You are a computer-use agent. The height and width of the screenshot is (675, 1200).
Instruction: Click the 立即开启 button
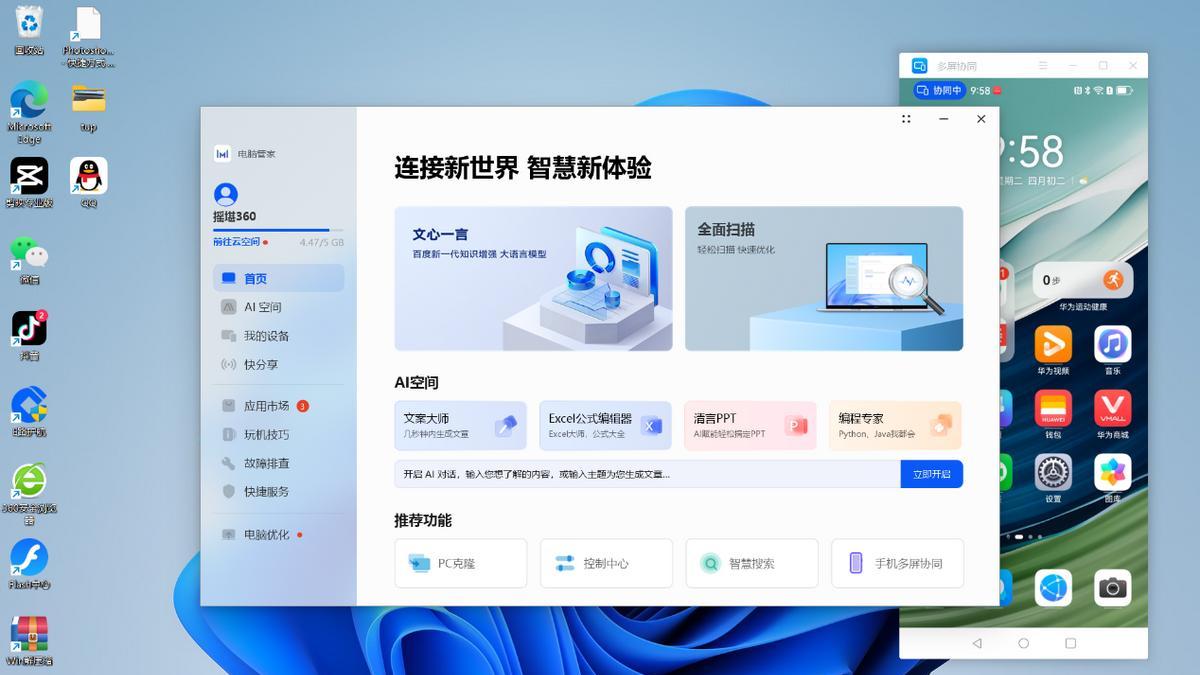[x=931, y=474]
